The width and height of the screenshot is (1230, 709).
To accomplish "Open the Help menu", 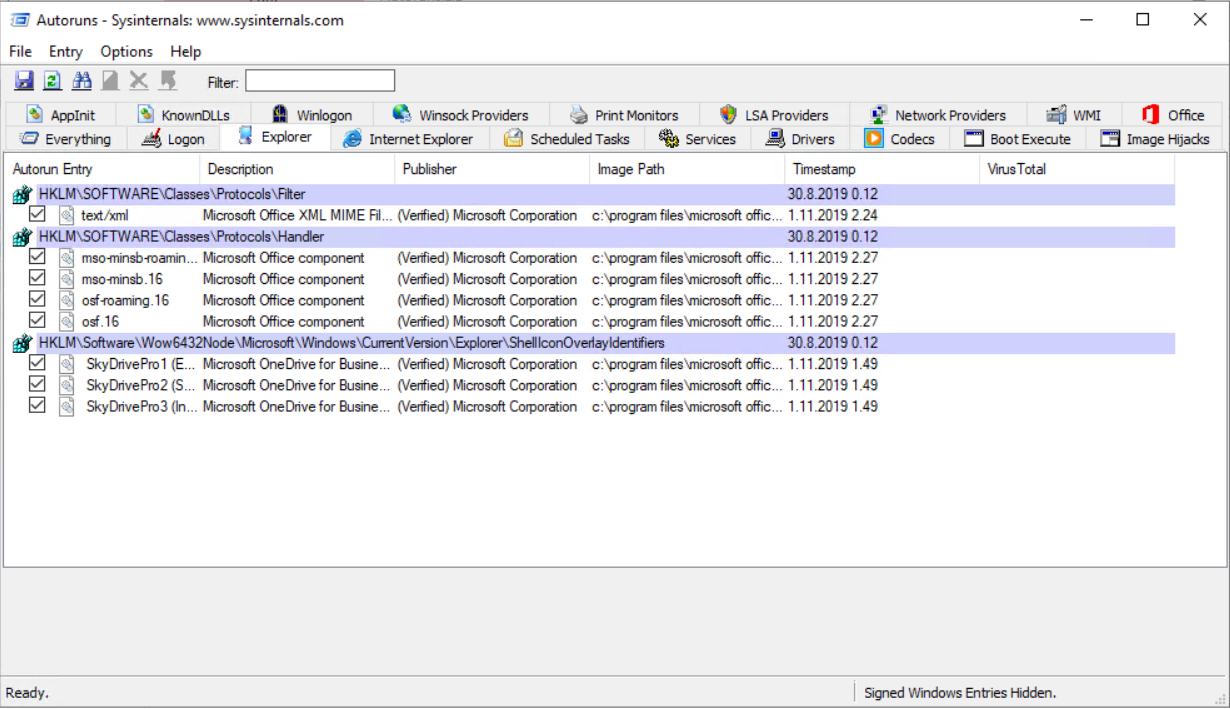I will 186,51.
